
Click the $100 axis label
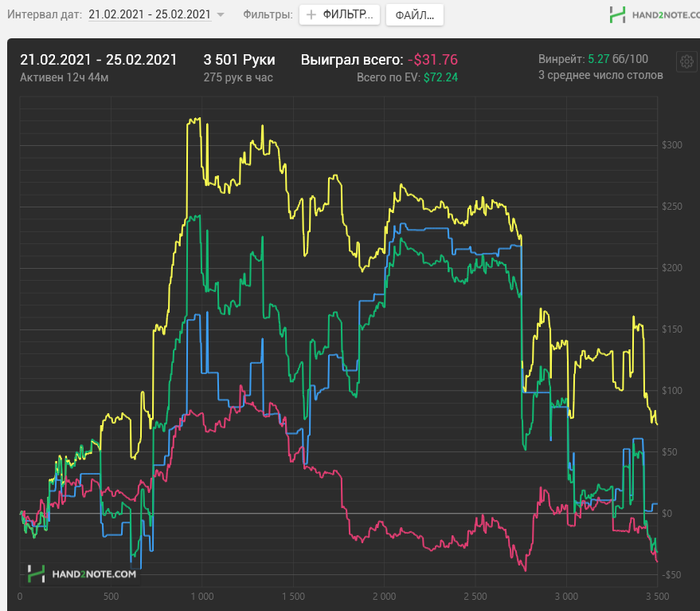672,391
